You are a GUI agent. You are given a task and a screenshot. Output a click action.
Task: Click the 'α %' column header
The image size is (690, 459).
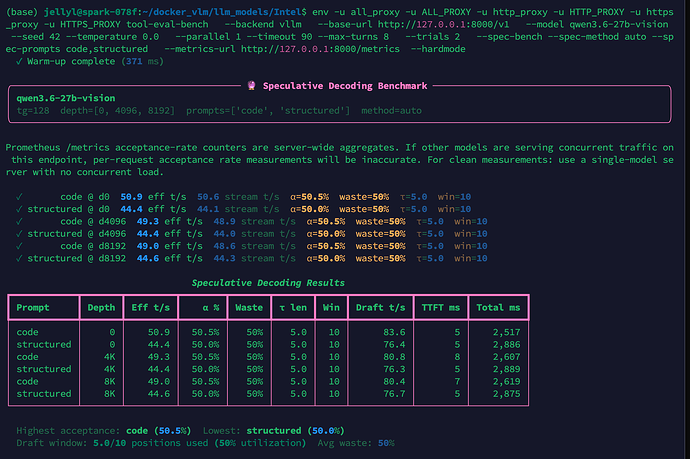point(211,308)
